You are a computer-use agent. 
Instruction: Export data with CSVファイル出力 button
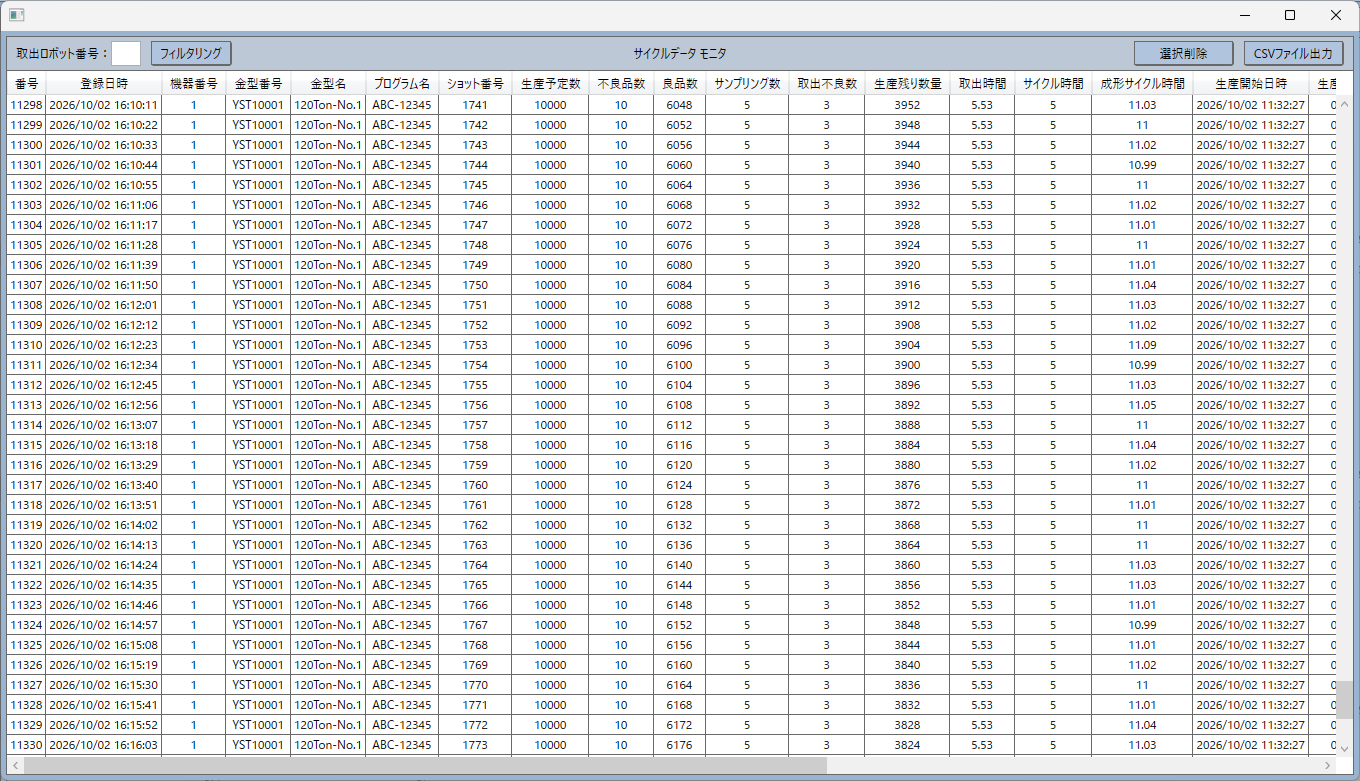tap(1293, 53)
